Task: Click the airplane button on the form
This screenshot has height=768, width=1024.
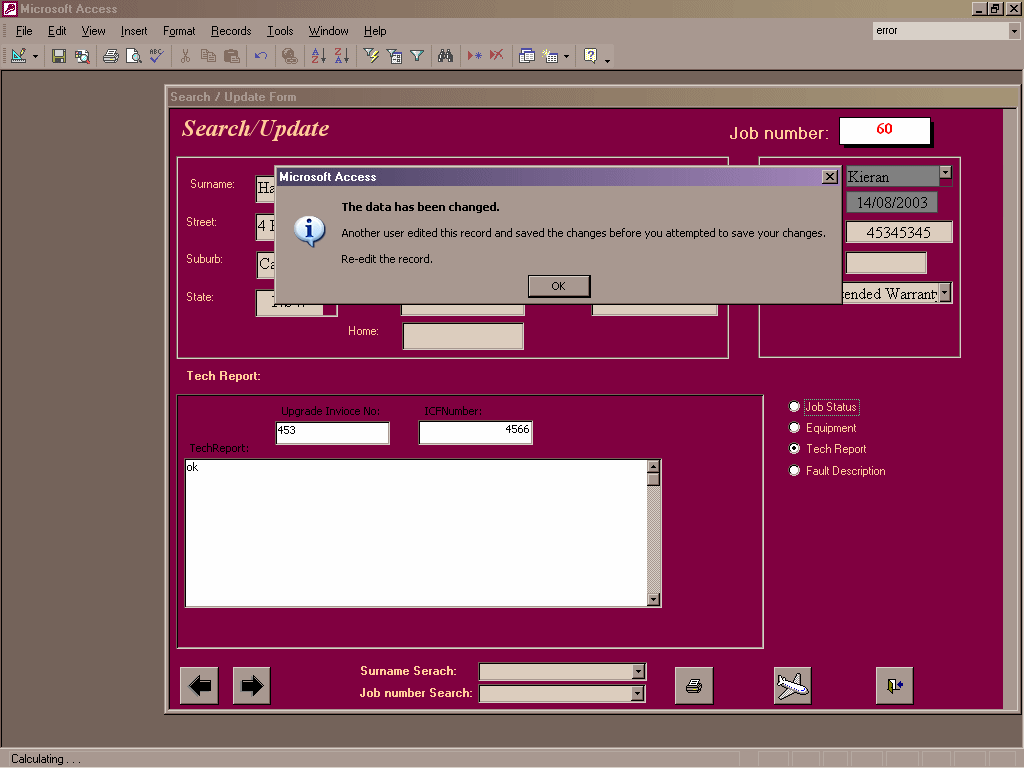Action: point(793,686)
